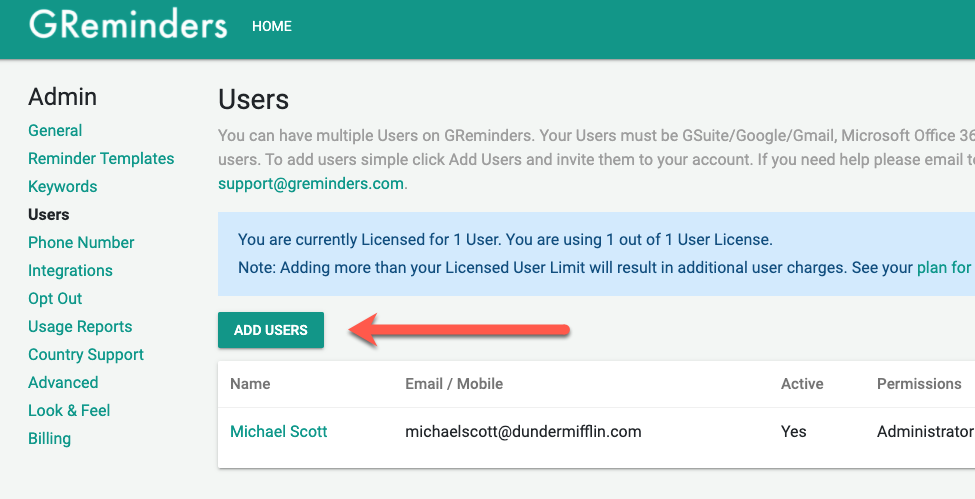Click the Administrator permission cell

(925, 432)
